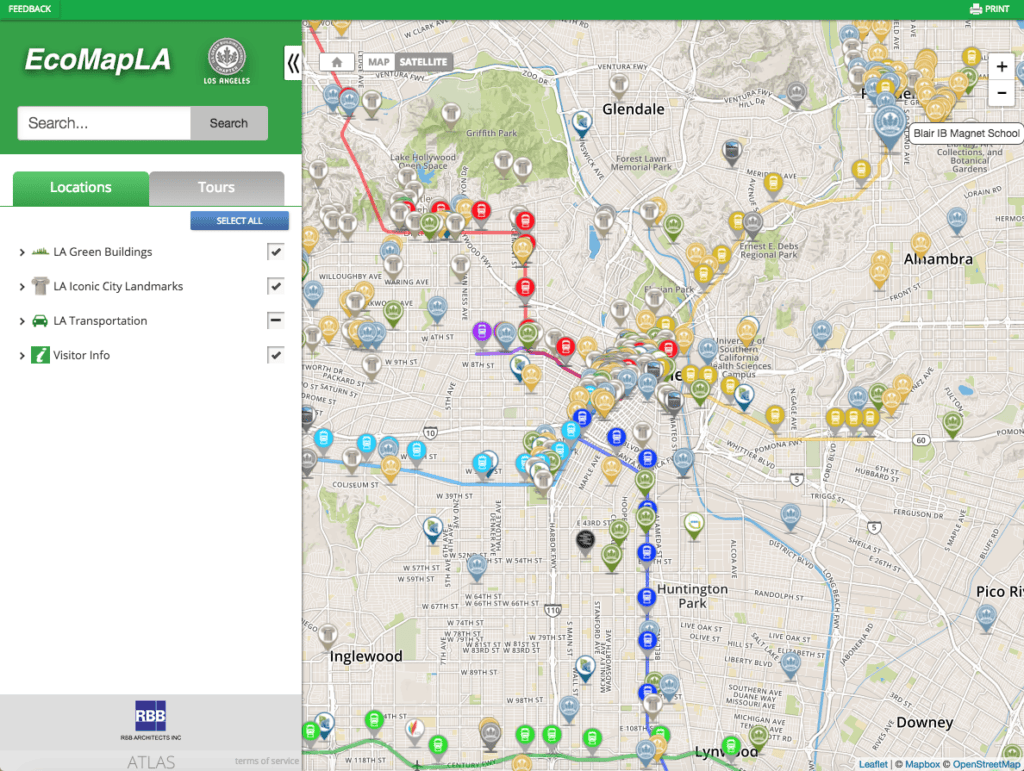Toggle the LA Iconic City Landmarks checkbox

276,286
